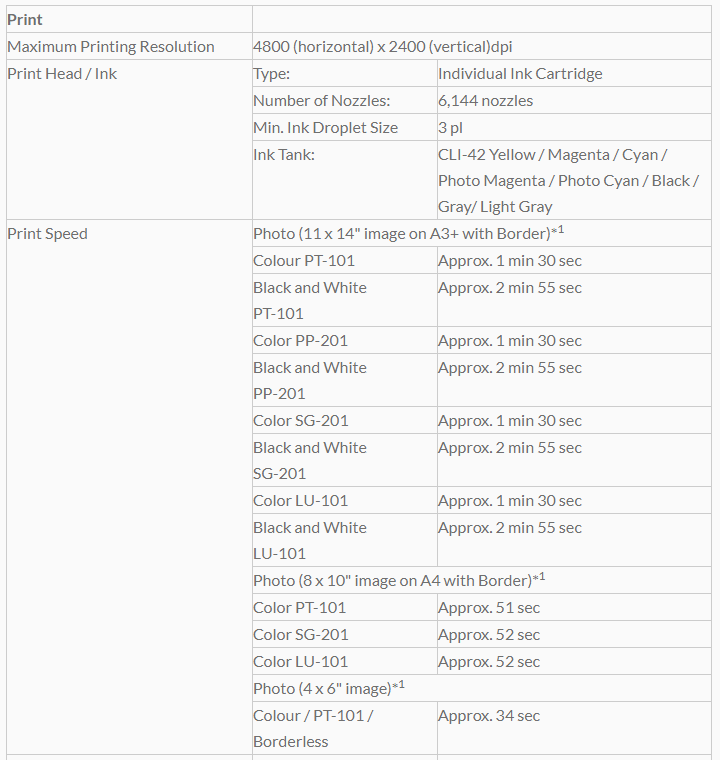This screenshot has width=720, height=760.
Task: Select the Maximum Printing Resolution label
Action: (111, 47)
